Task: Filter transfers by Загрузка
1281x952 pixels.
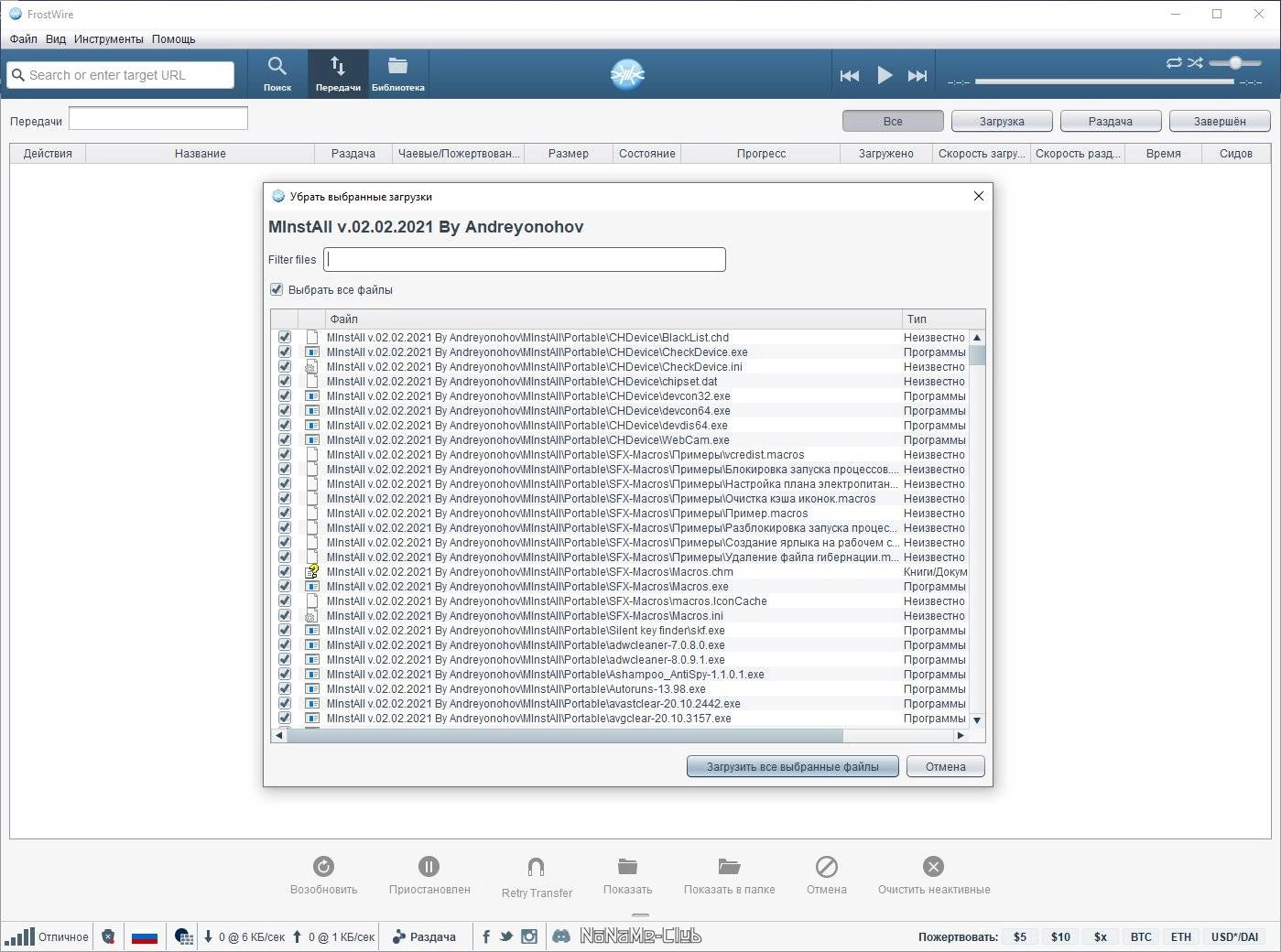Action: [1002, 121]
